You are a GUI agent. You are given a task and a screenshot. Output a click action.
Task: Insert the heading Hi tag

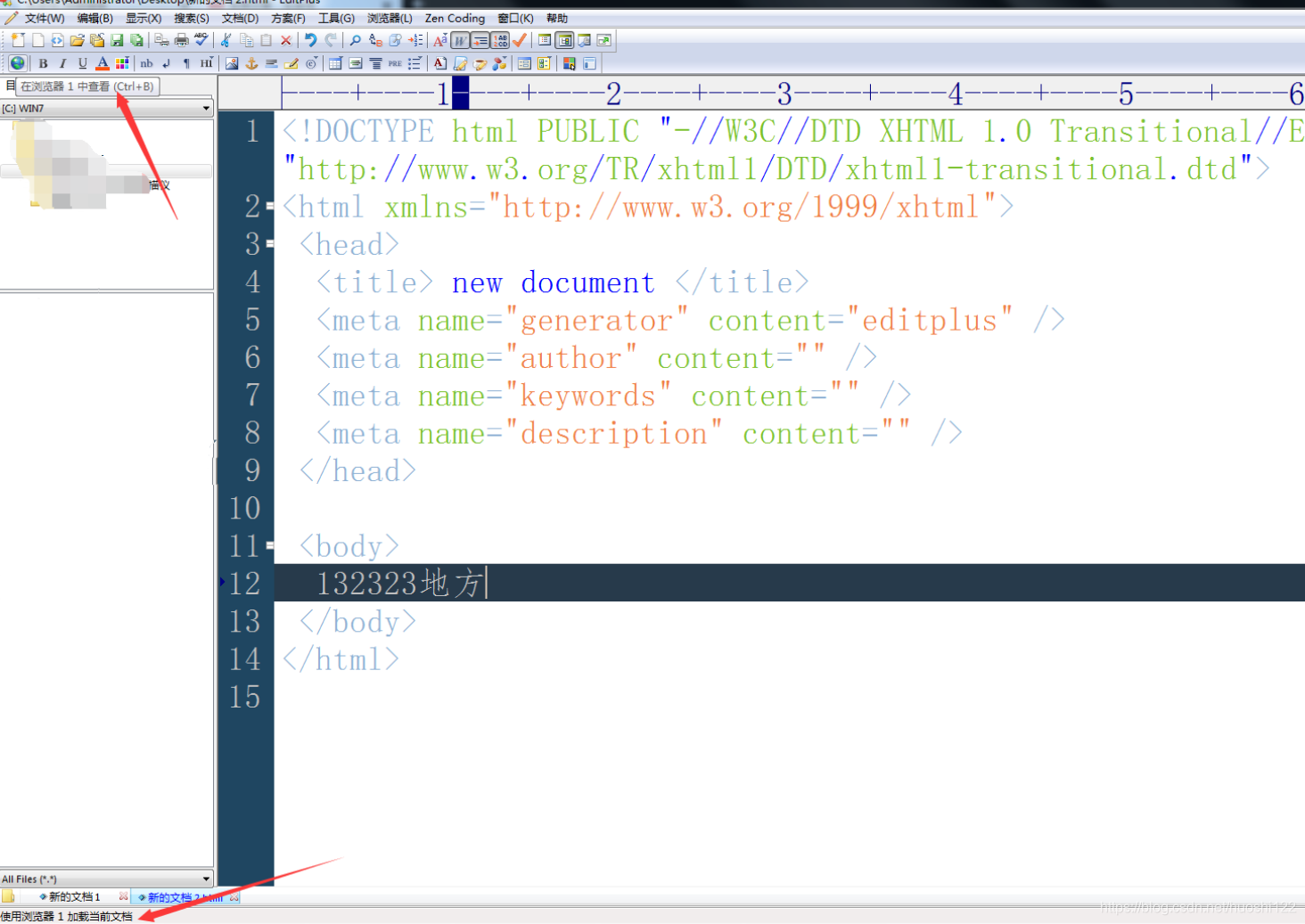207,63
